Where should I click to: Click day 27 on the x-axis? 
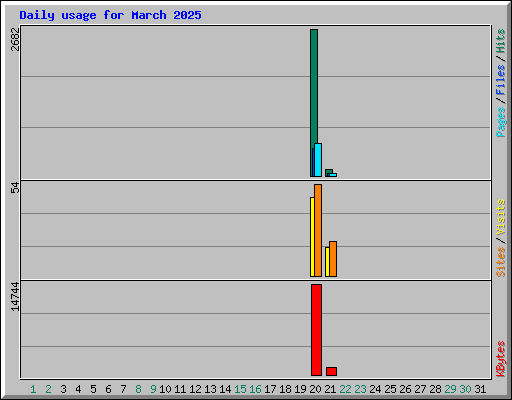coord(420,389)
